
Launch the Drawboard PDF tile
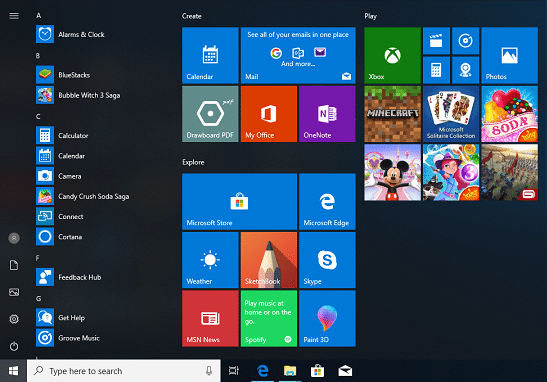[x=210, y=114]
